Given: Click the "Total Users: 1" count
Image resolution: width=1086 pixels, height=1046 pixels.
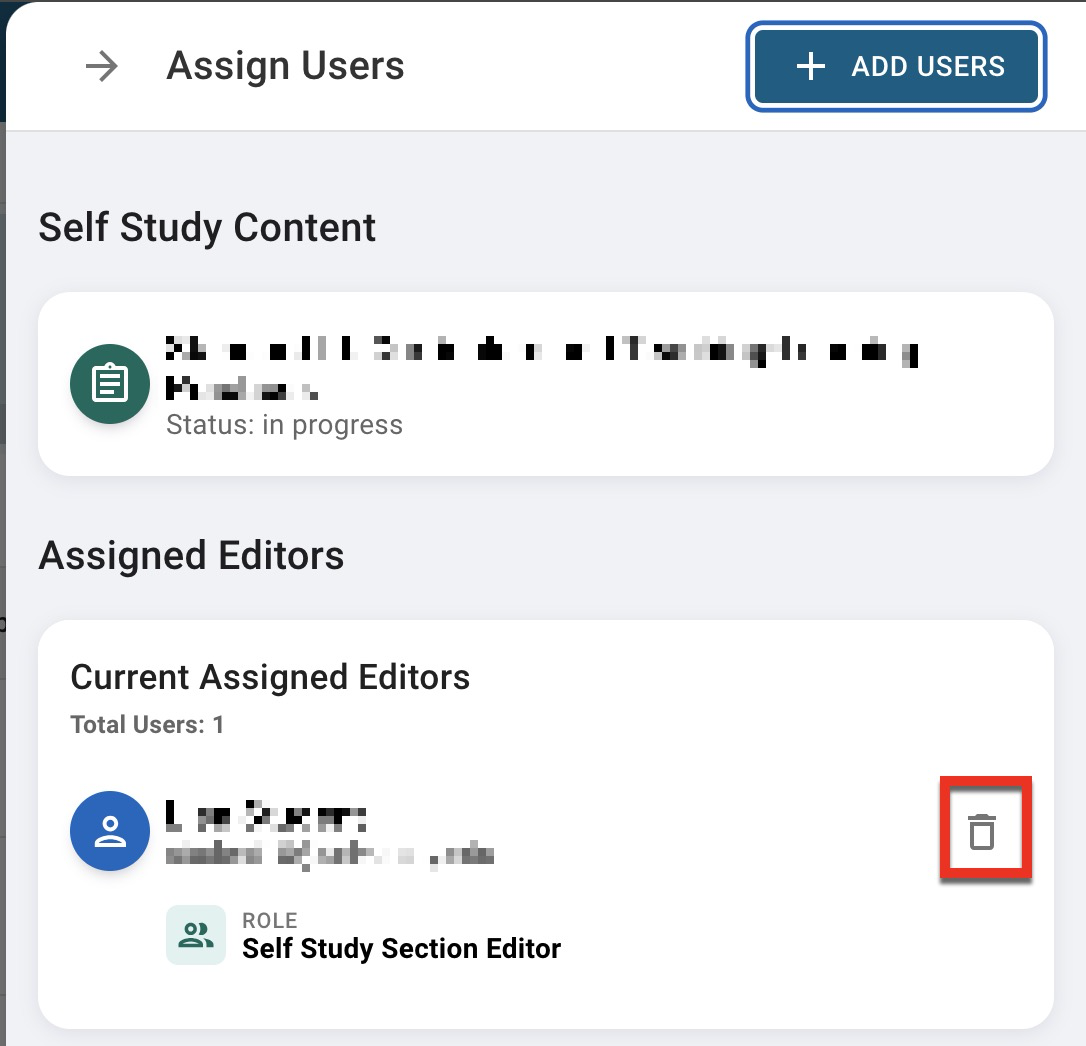Looking at the screenshot, I should 147,725.
